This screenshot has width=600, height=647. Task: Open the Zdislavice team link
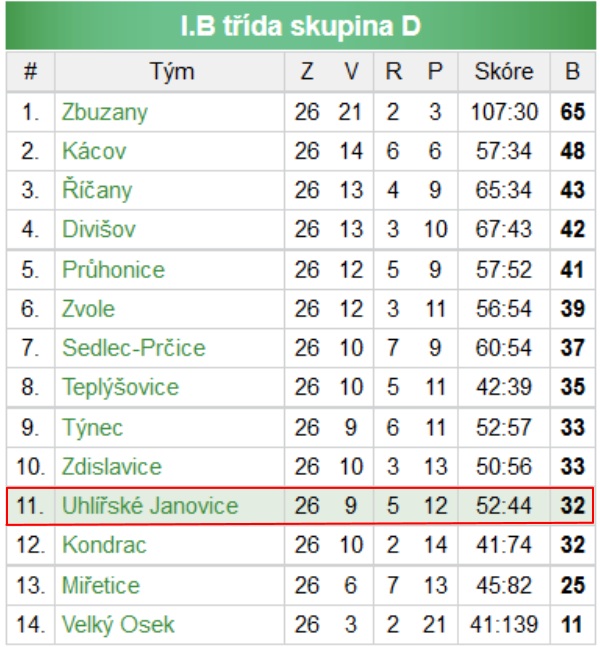(111, 466)
